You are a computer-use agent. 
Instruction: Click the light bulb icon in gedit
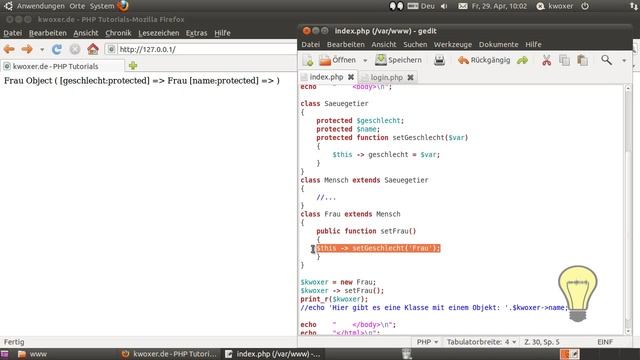(x=578, y=293)
